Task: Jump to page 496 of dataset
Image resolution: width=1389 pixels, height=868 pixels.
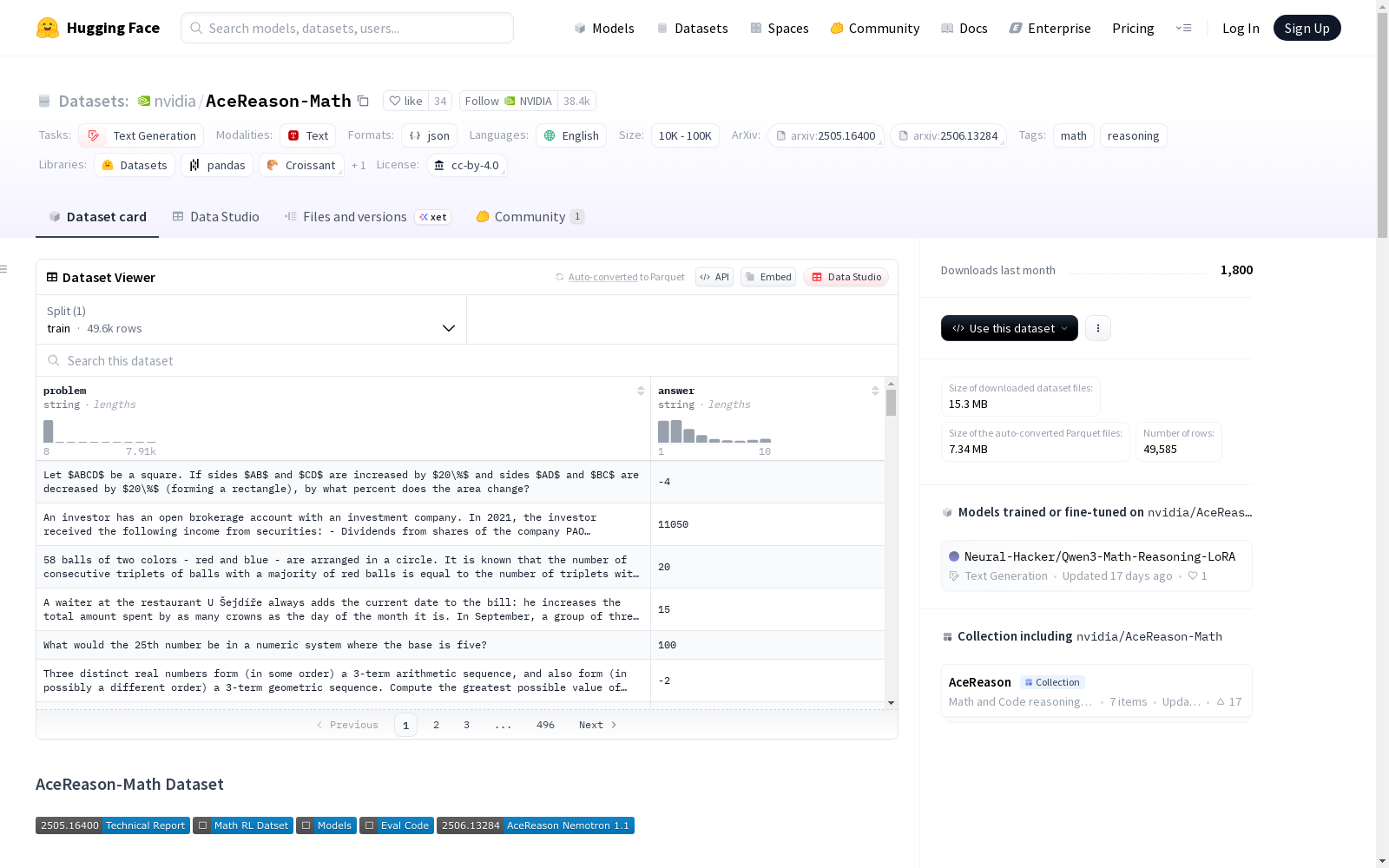Action: point(545,725)
